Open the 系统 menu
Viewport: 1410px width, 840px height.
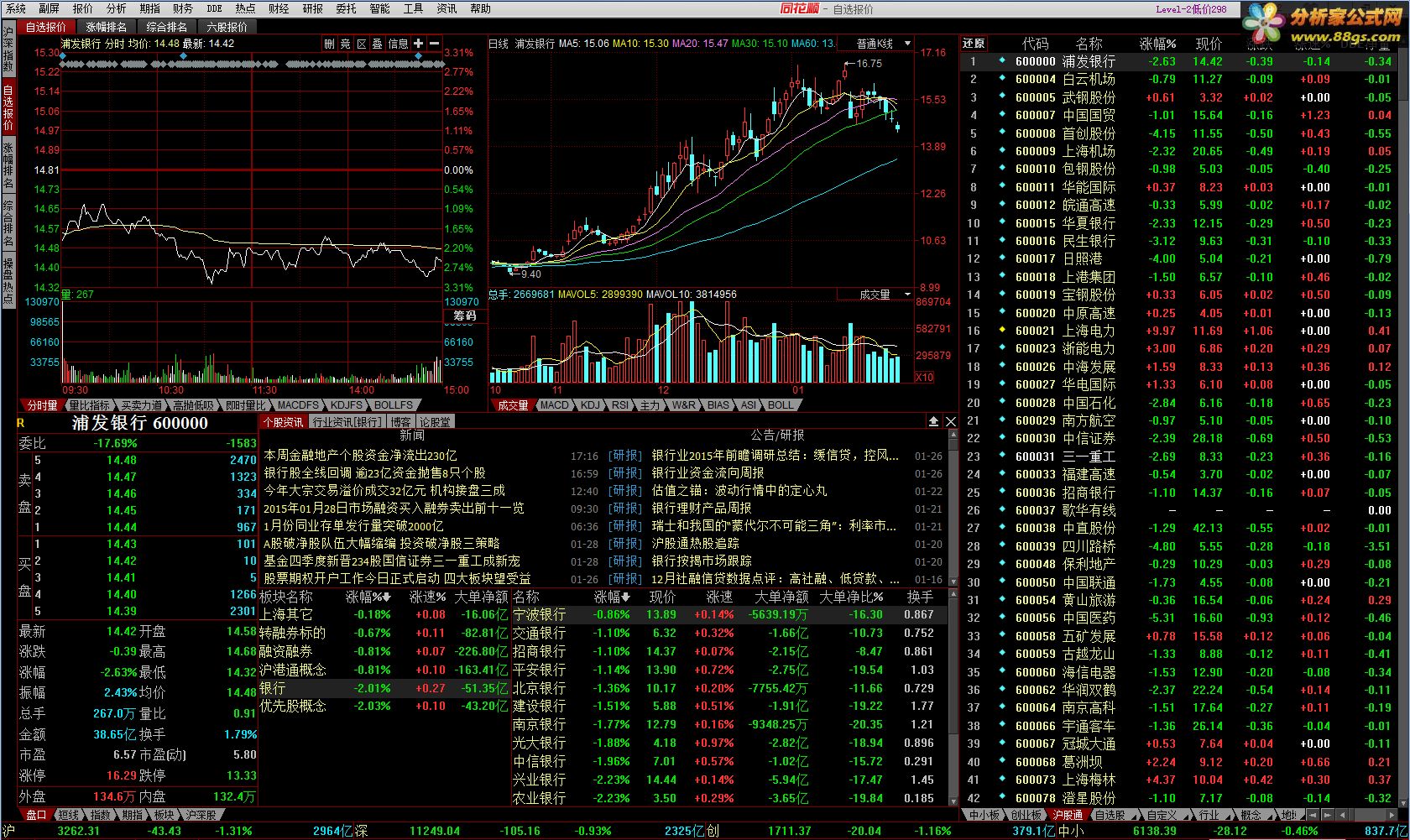coord(15,8)
